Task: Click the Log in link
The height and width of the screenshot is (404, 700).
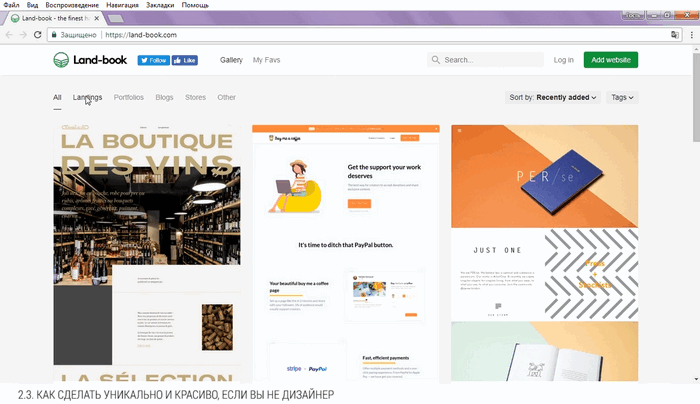Action: pyautogui.click(x=563, y=60)
